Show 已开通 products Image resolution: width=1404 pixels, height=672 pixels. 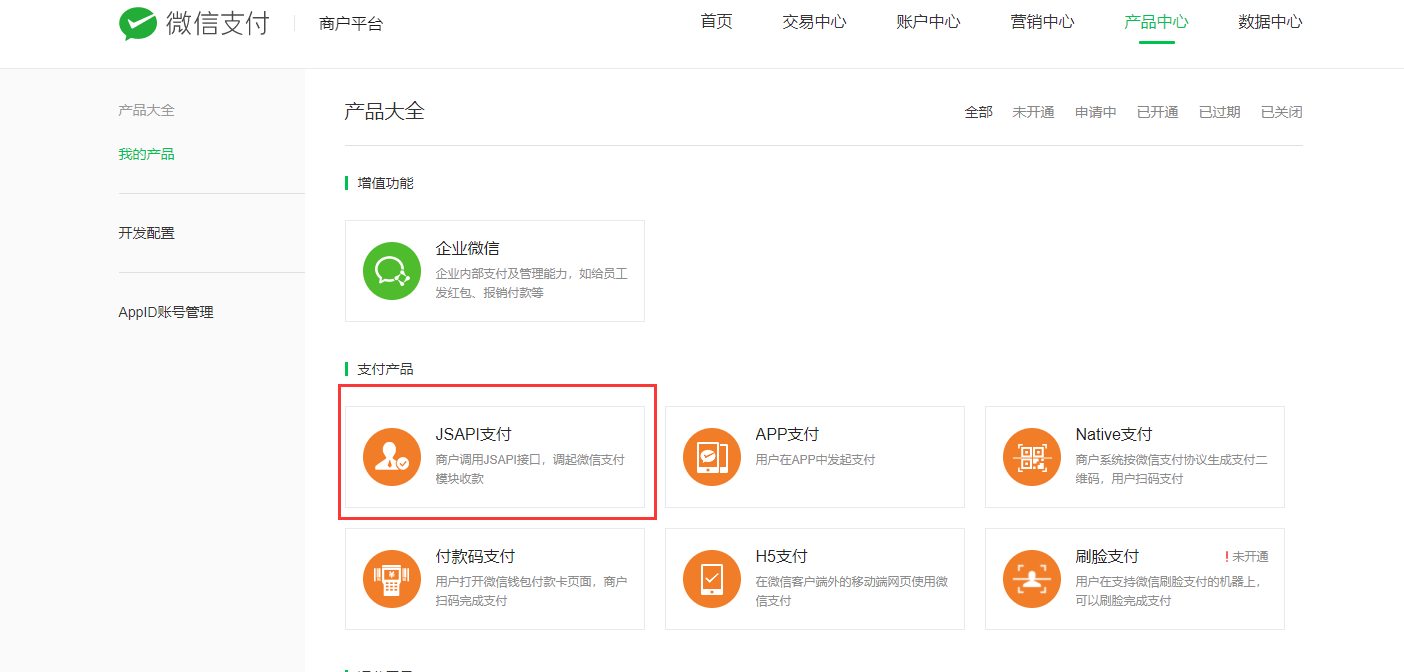point(1158,112)
